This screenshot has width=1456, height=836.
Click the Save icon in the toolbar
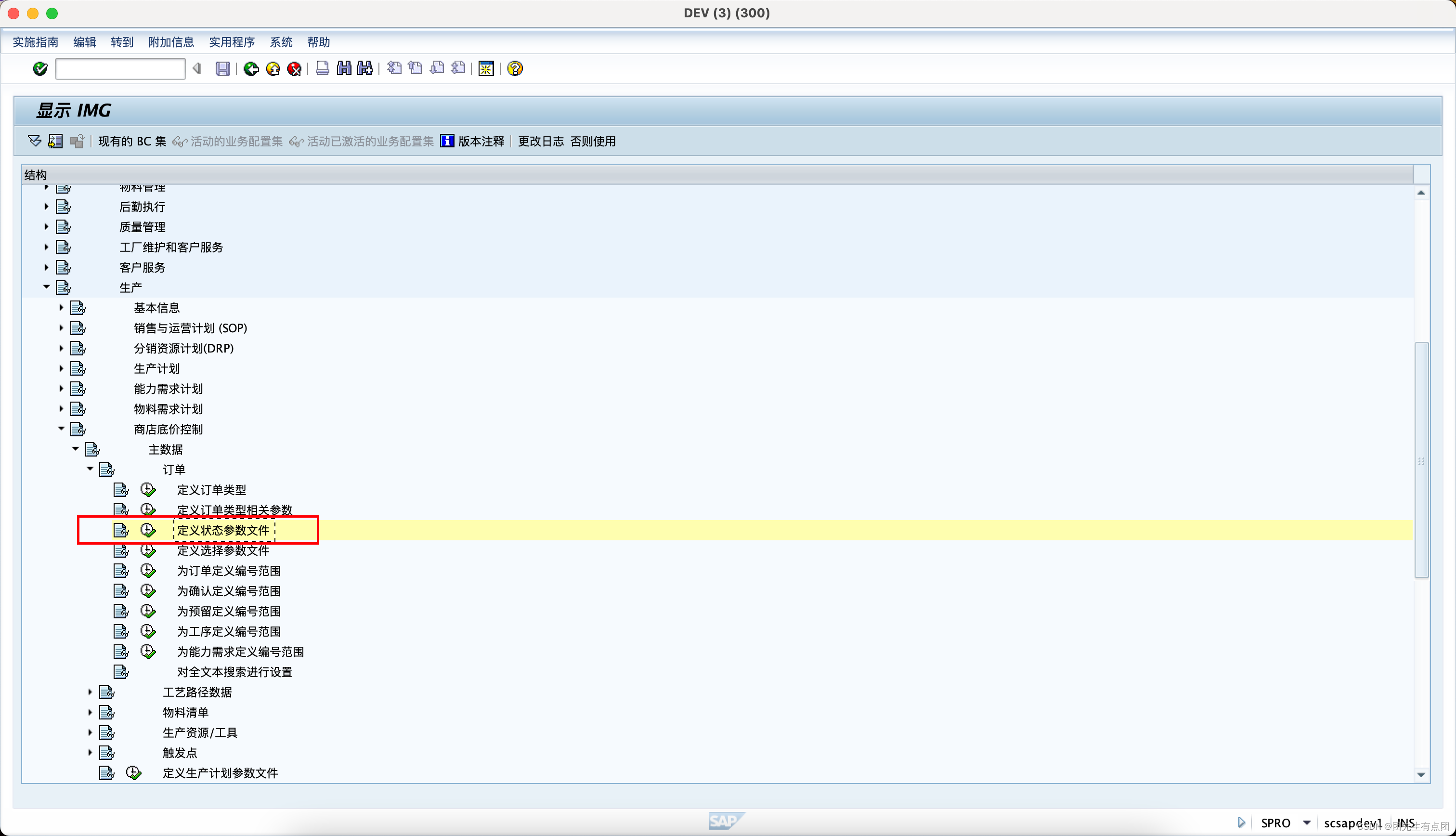tap(223, 68)
